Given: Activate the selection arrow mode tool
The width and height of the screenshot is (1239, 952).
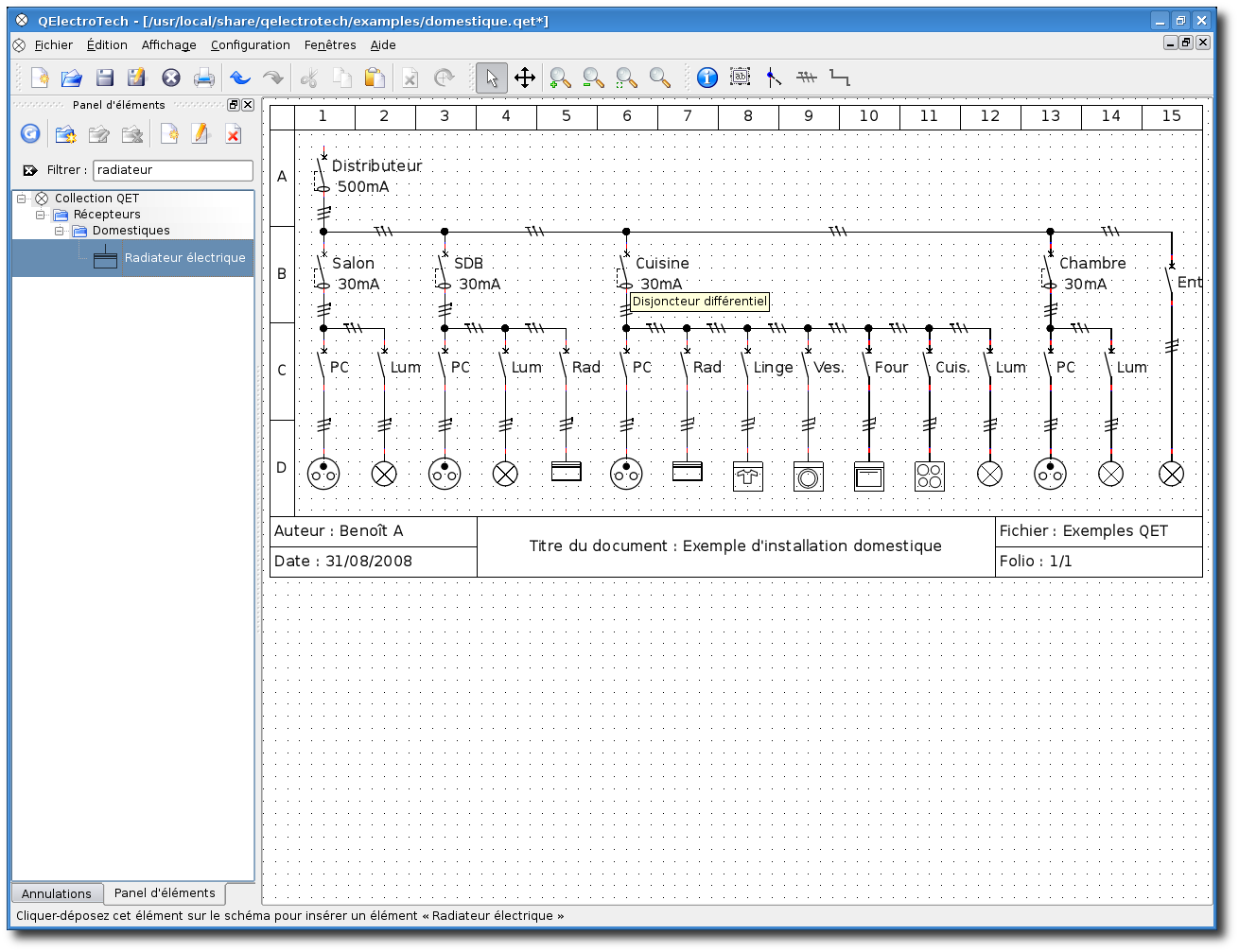Looking at the screenshot, I should coord(491,78).
